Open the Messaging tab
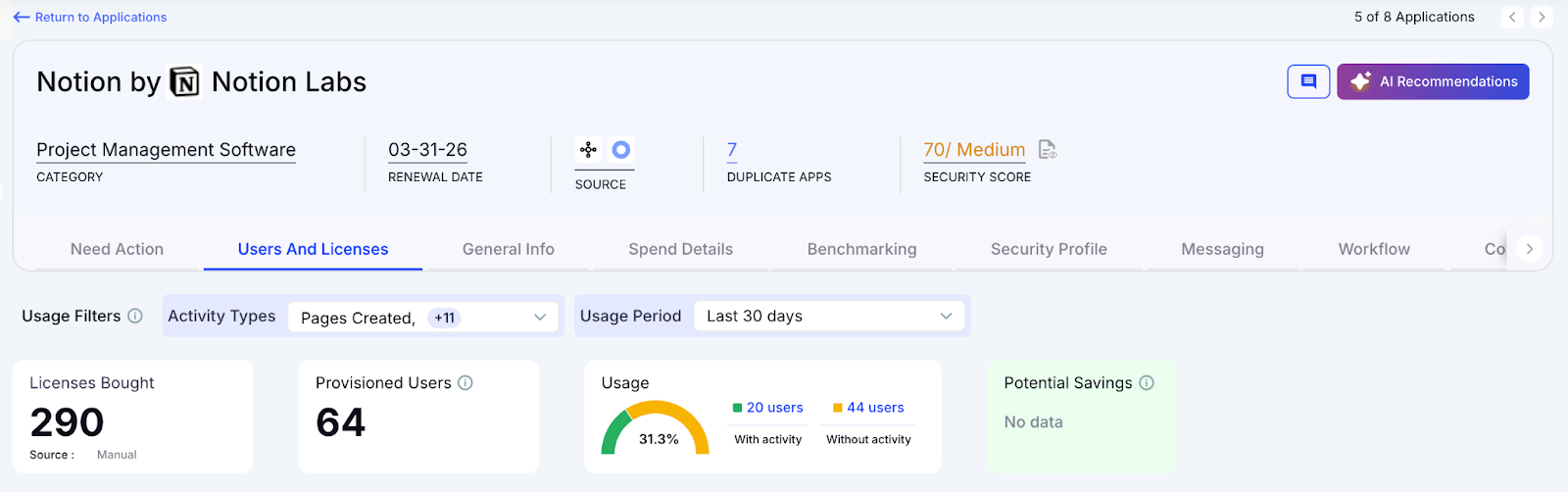1568x492 pixels. [x=1222, y=250]
